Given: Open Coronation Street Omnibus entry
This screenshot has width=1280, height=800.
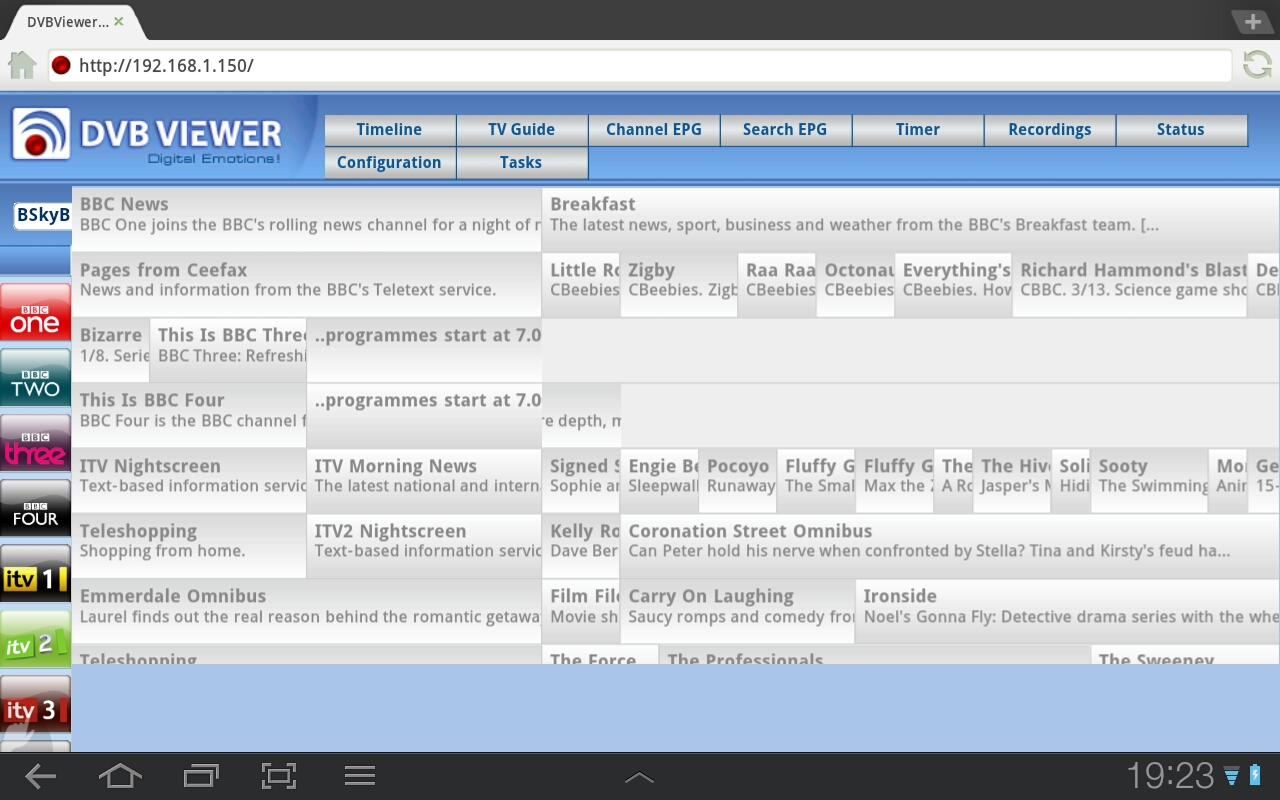Looking at the screenshot, I should click(950, 546).
